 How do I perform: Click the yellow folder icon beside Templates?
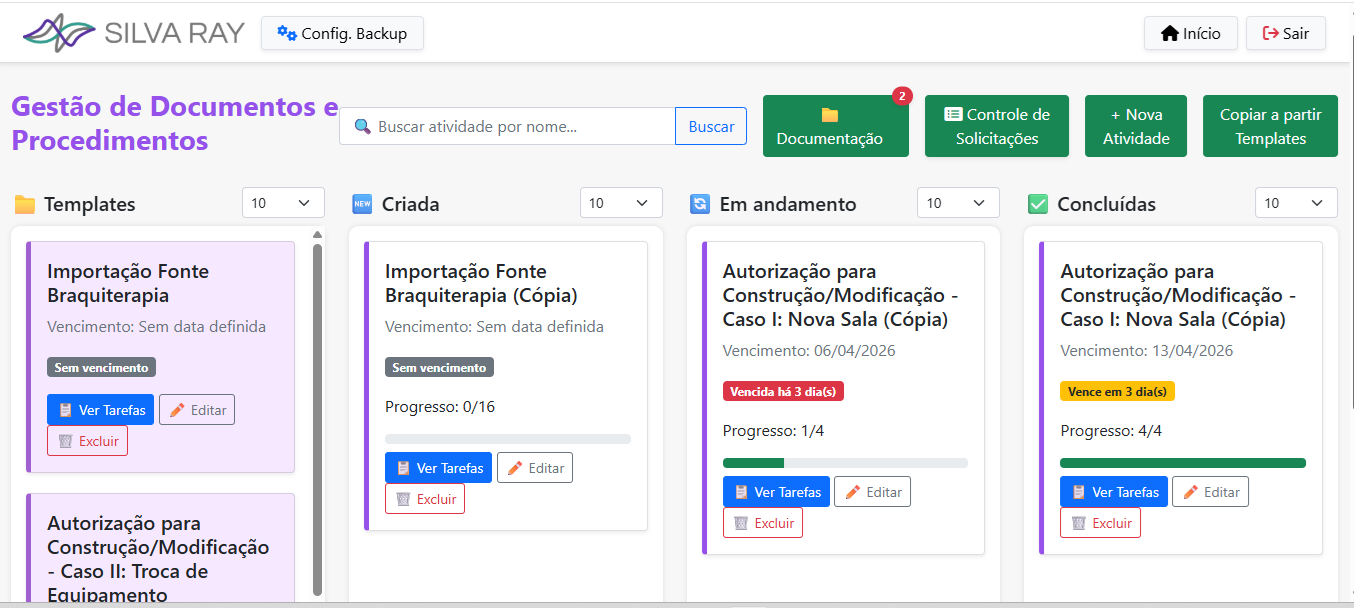25,205
